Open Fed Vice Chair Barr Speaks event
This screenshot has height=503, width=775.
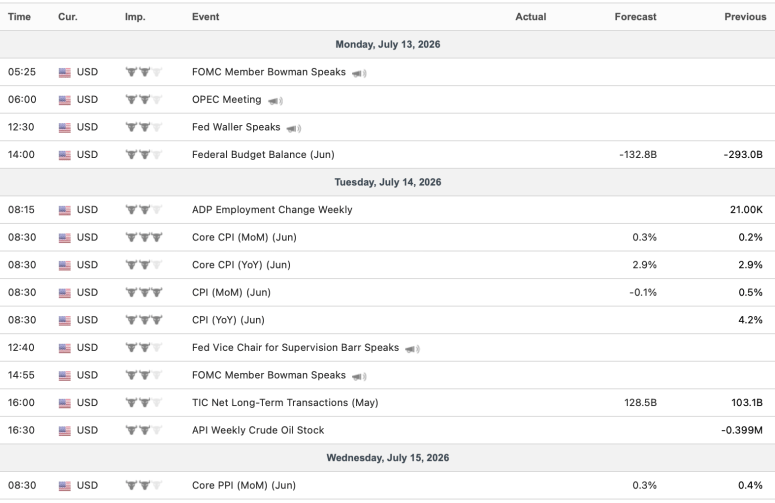[296, 348]
